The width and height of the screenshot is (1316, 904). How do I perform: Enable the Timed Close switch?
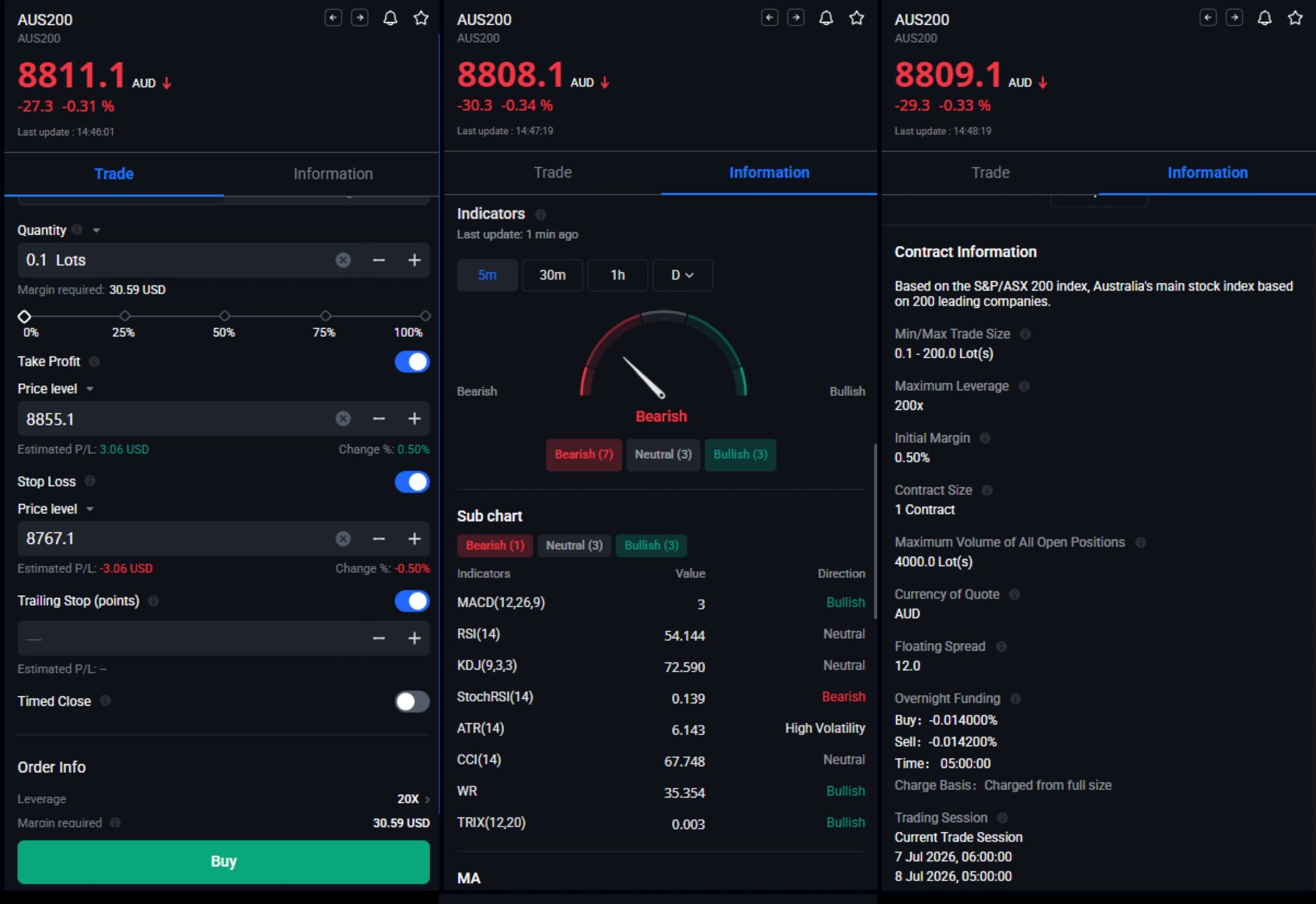click(412, 702)
